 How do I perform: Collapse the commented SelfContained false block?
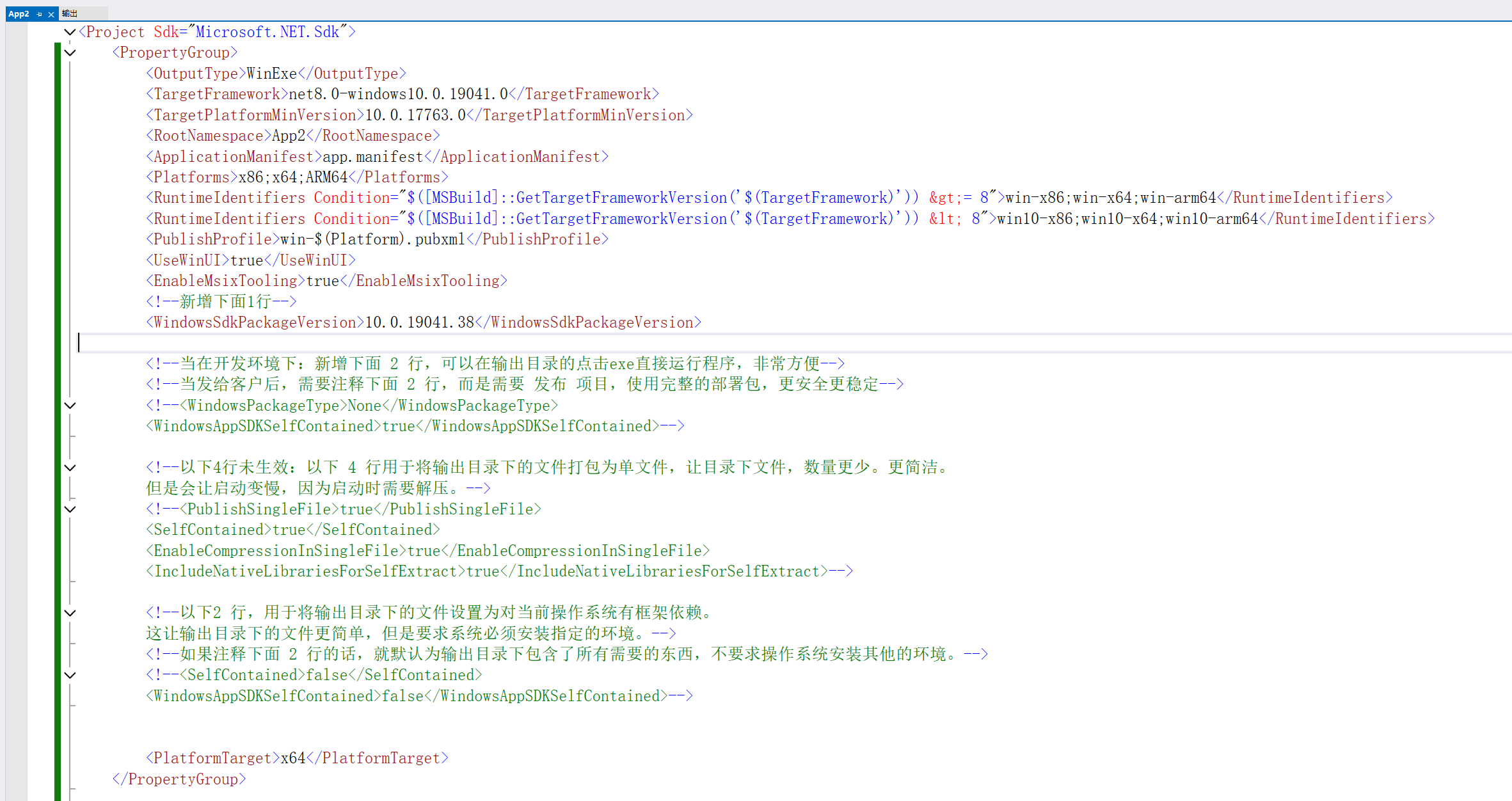pos(70,675)
